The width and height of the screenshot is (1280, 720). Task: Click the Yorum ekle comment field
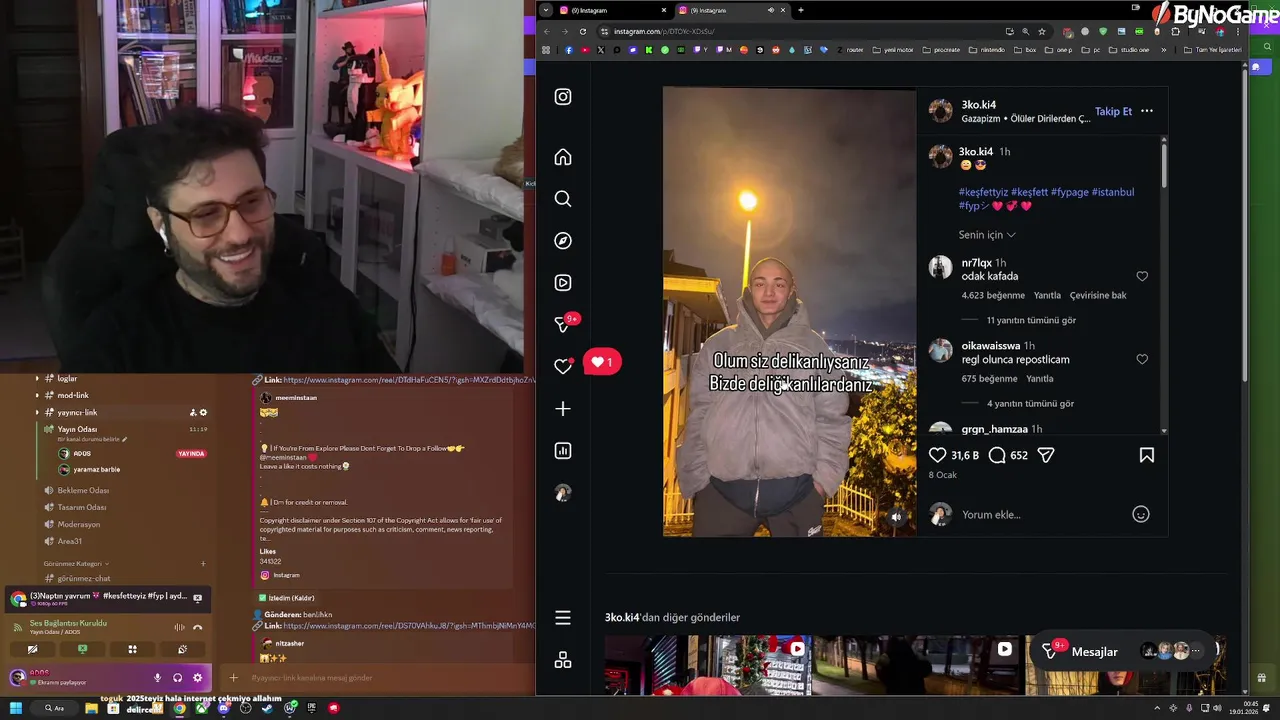(1040, 514)
